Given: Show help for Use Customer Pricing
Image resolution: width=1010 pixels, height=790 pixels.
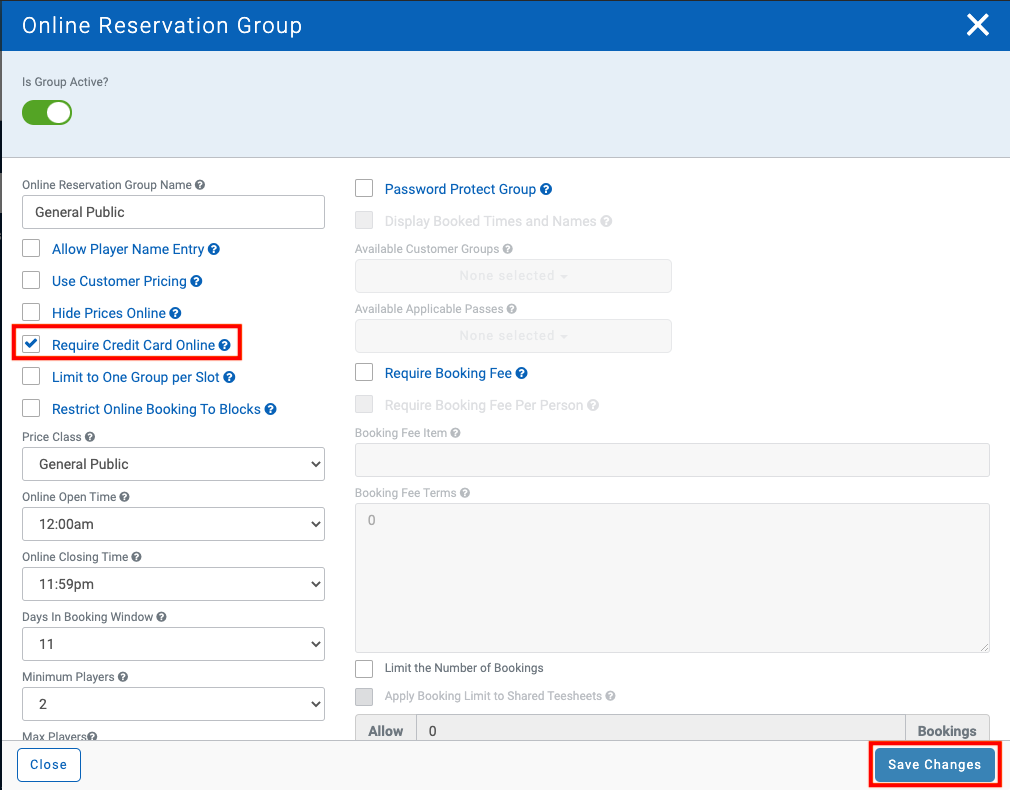Looking at the screenshot, I should click(196, 282).
